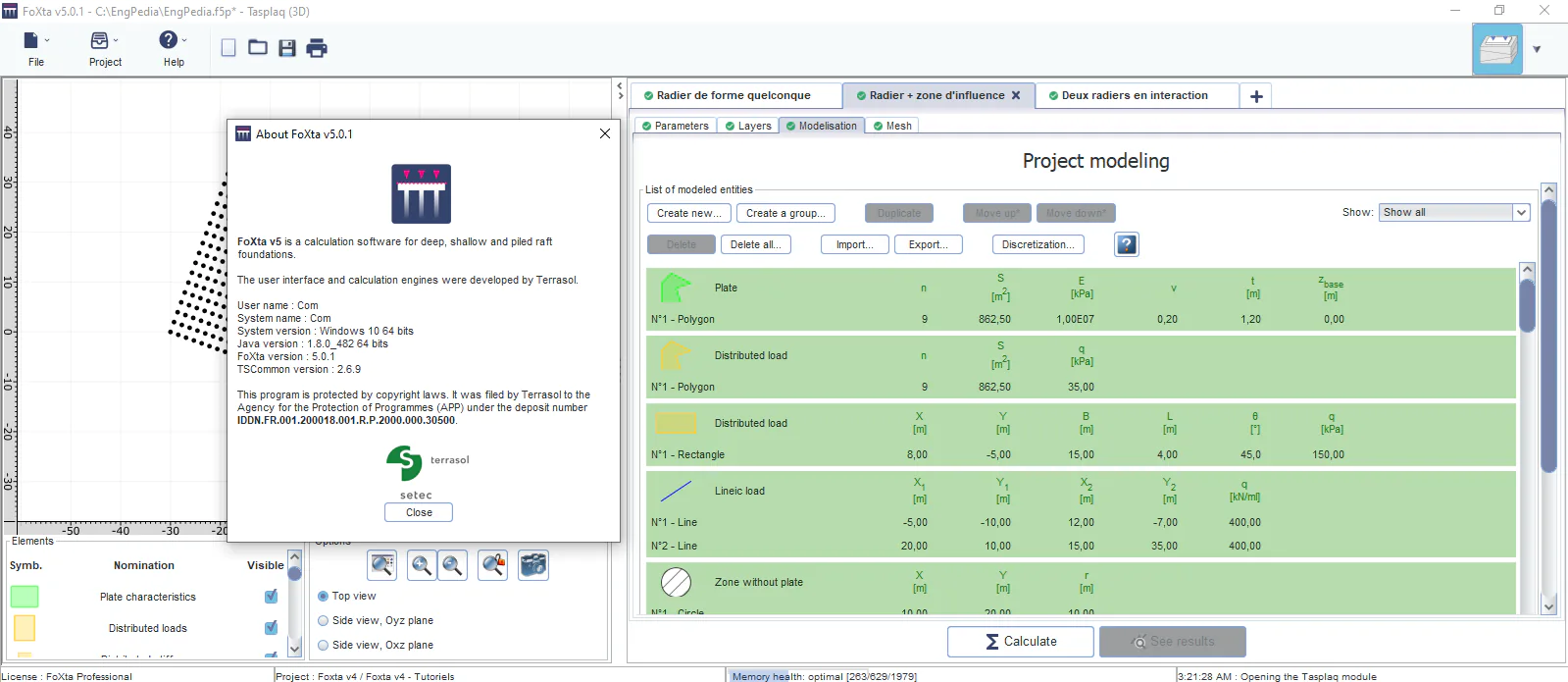
Task: Click the yellow rectangle Distributed load icon
Action: pyautogui.click(x=676, y=423)
